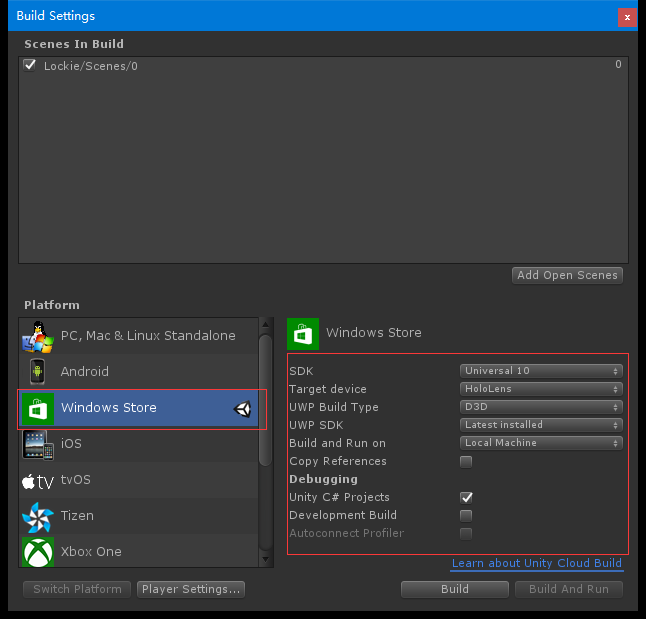Click the platform list scroll down arrow
The height and width of the screenshot is (619, 646).
(266, 560)
